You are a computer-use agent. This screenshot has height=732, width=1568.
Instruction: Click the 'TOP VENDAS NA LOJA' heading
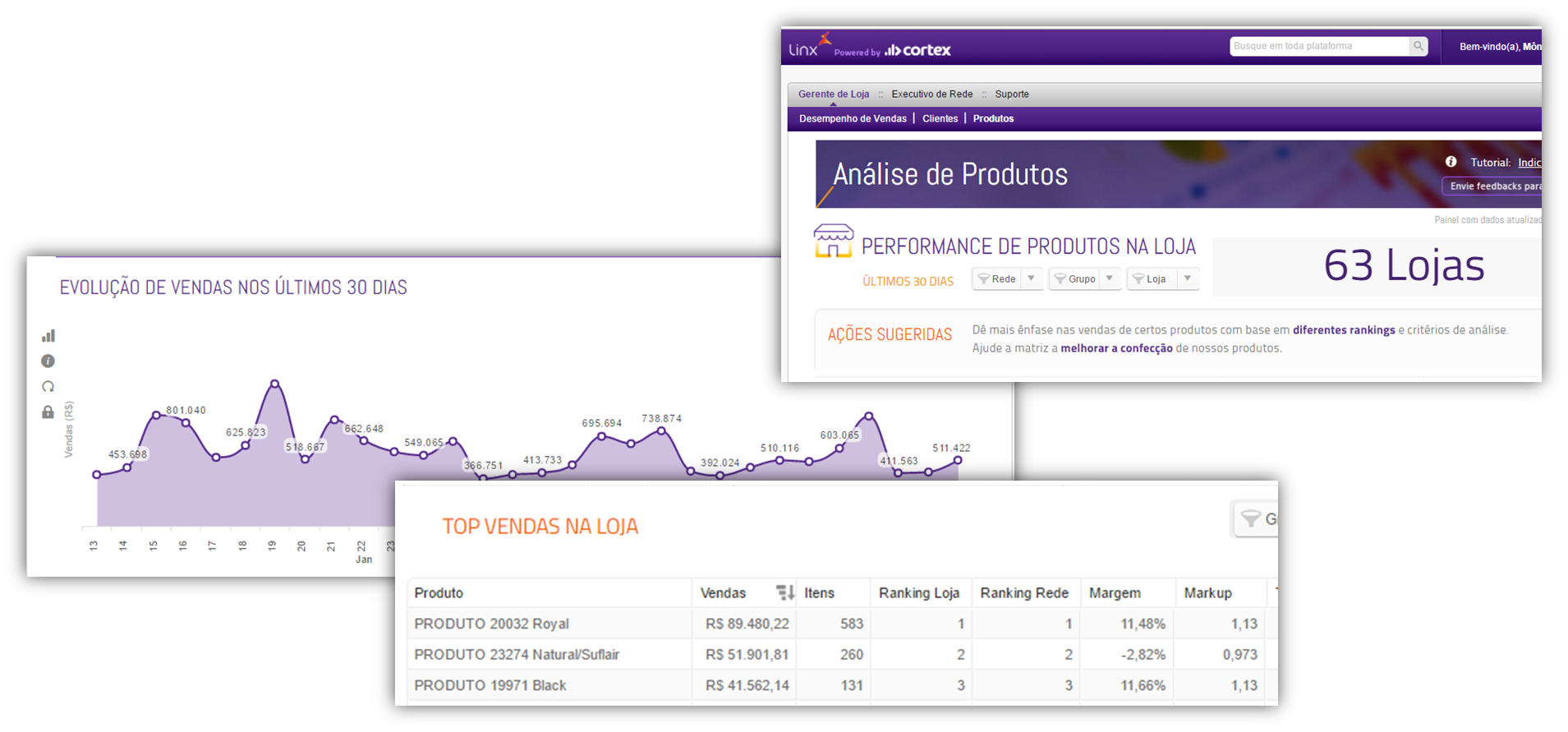(540, 527)
